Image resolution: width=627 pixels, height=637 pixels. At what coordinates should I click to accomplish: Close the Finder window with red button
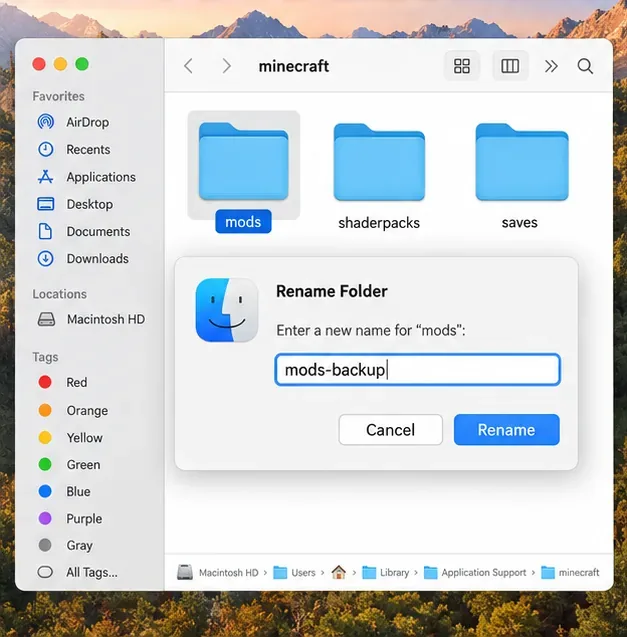(x=39, y=64)
